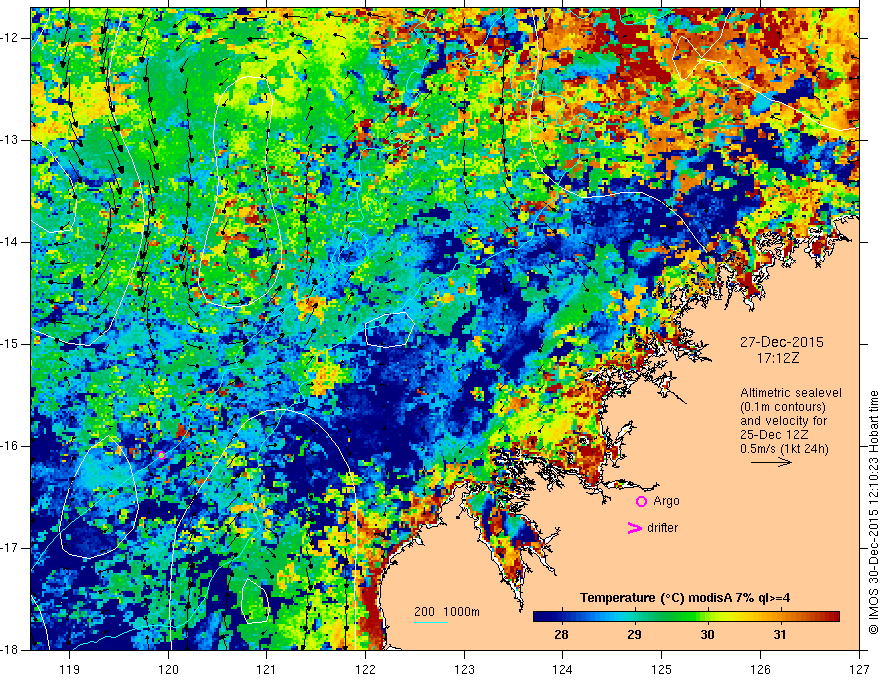Click the longitude axis label '122'

click(x=365, y=669)
